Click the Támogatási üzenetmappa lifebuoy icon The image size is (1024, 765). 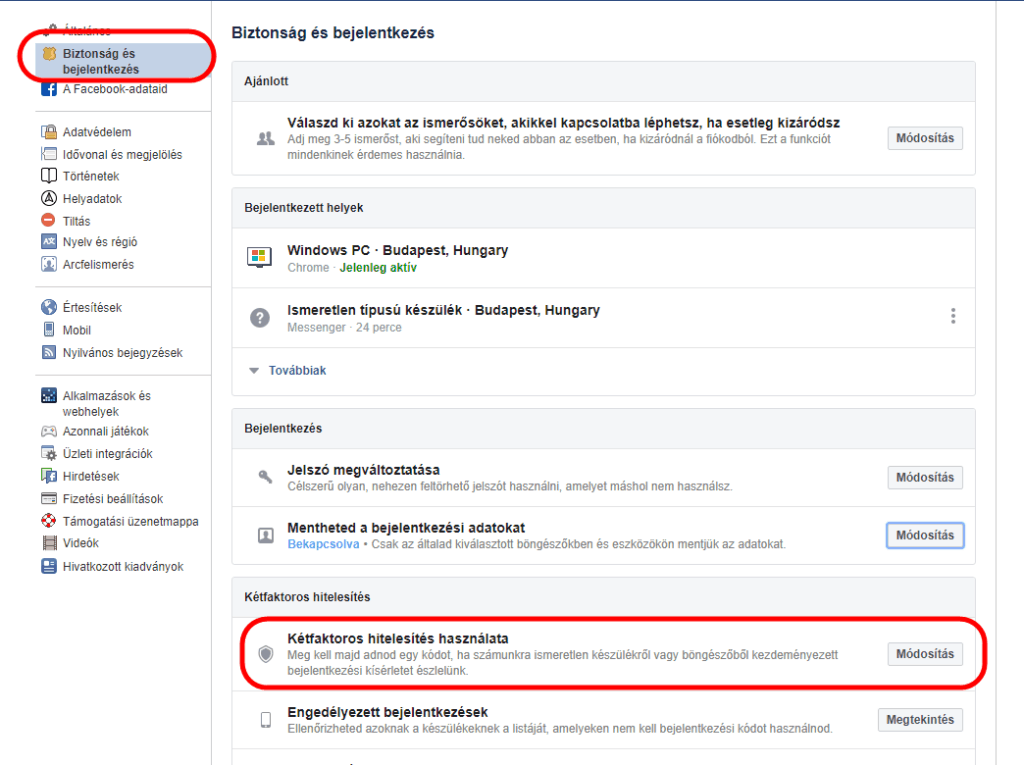(x=48, y=521)
